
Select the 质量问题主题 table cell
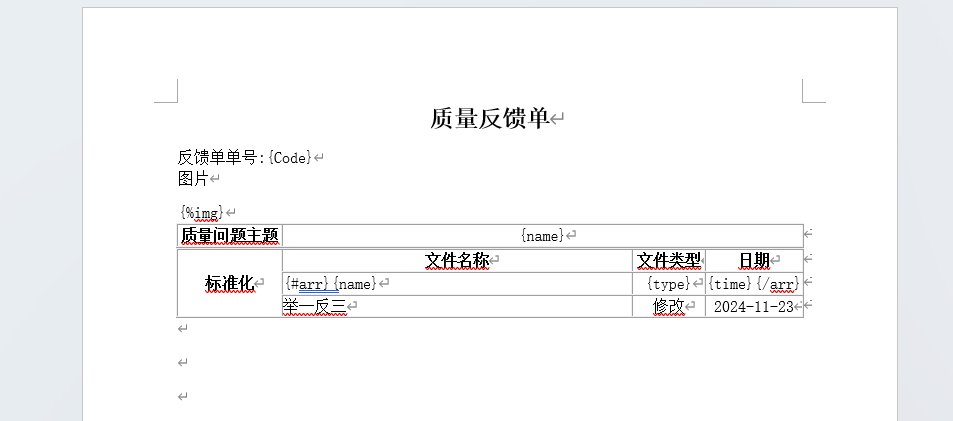click(230, 236)
